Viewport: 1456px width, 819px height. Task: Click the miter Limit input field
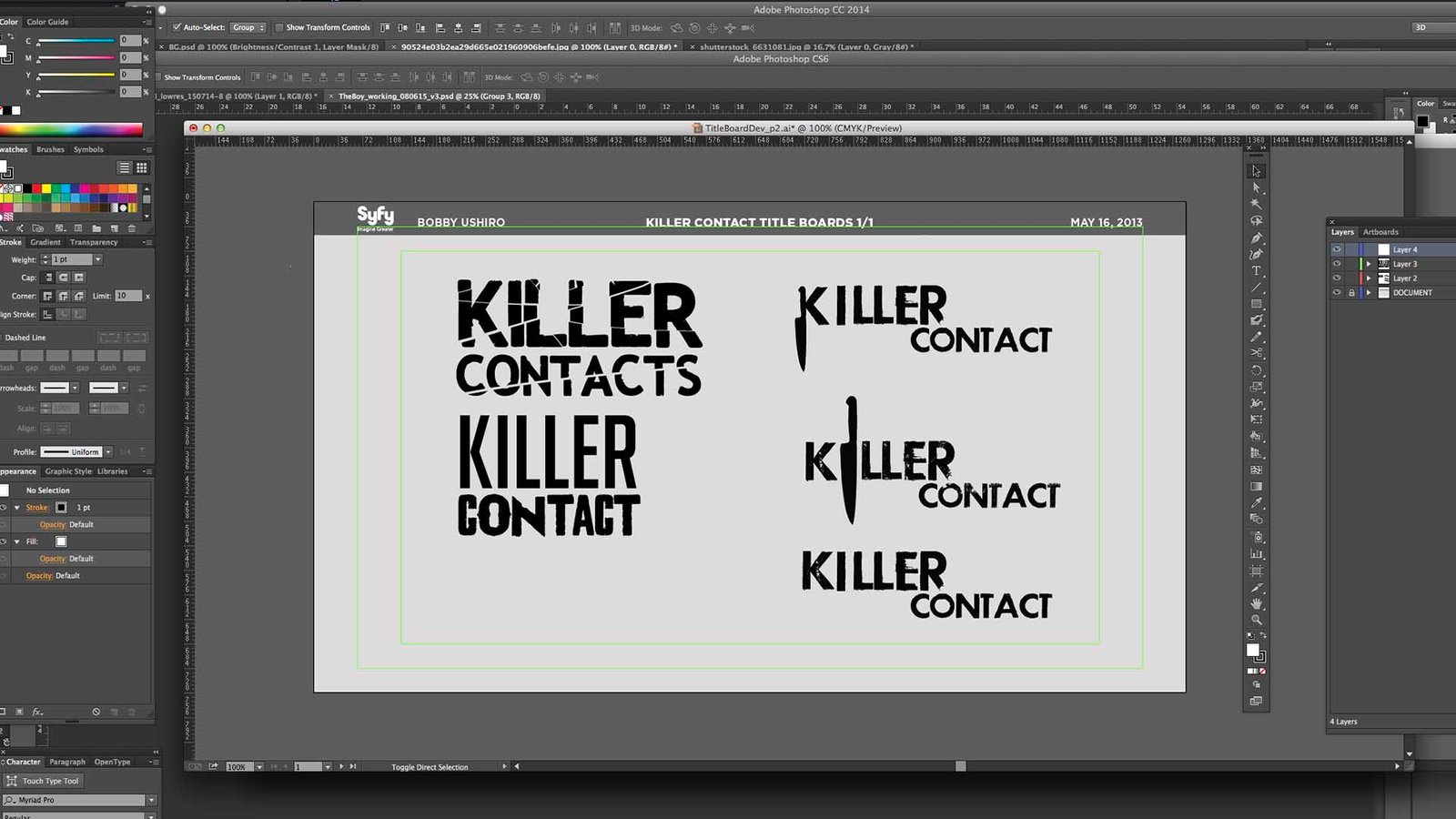tap(127, 296)
